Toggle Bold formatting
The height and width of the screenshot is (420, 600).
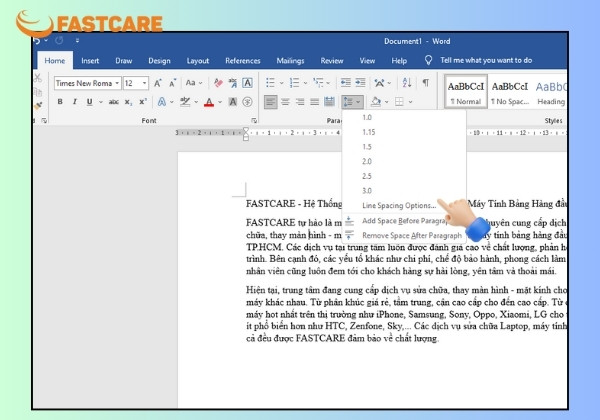60,102
